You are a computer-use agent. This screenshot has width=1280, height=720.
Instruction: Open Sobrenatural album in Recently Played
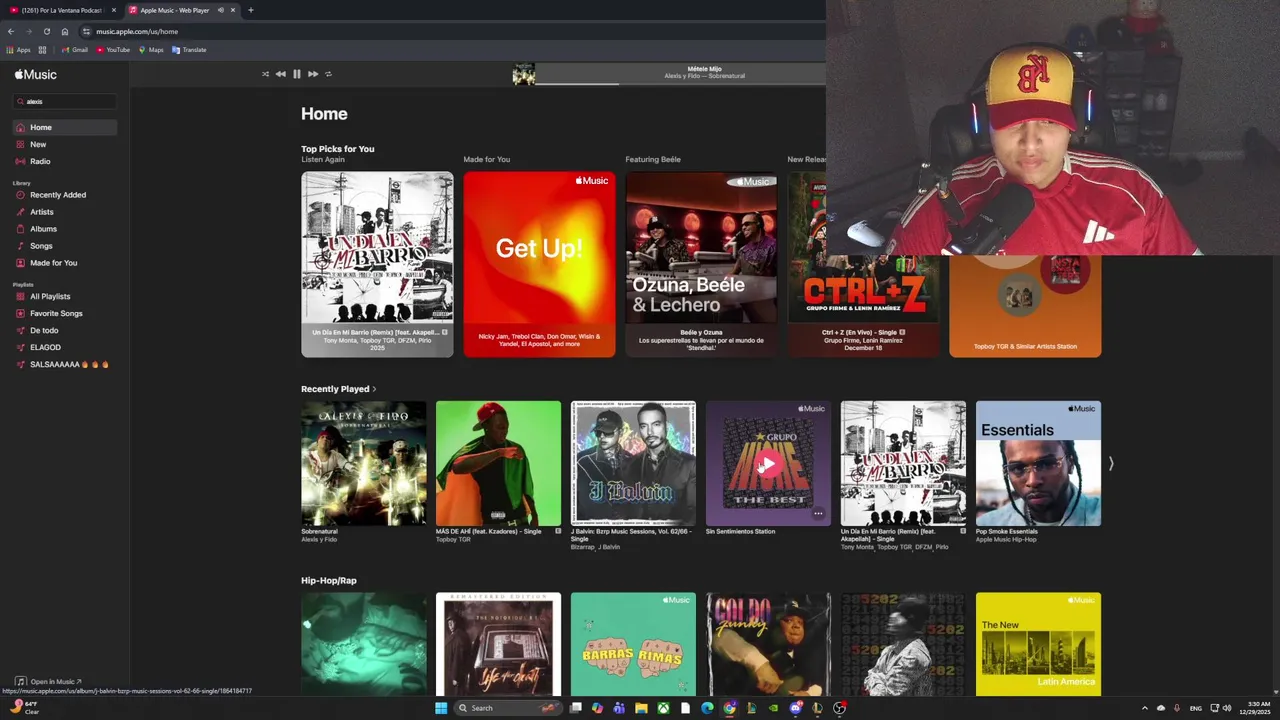click(x=363, y=463)
